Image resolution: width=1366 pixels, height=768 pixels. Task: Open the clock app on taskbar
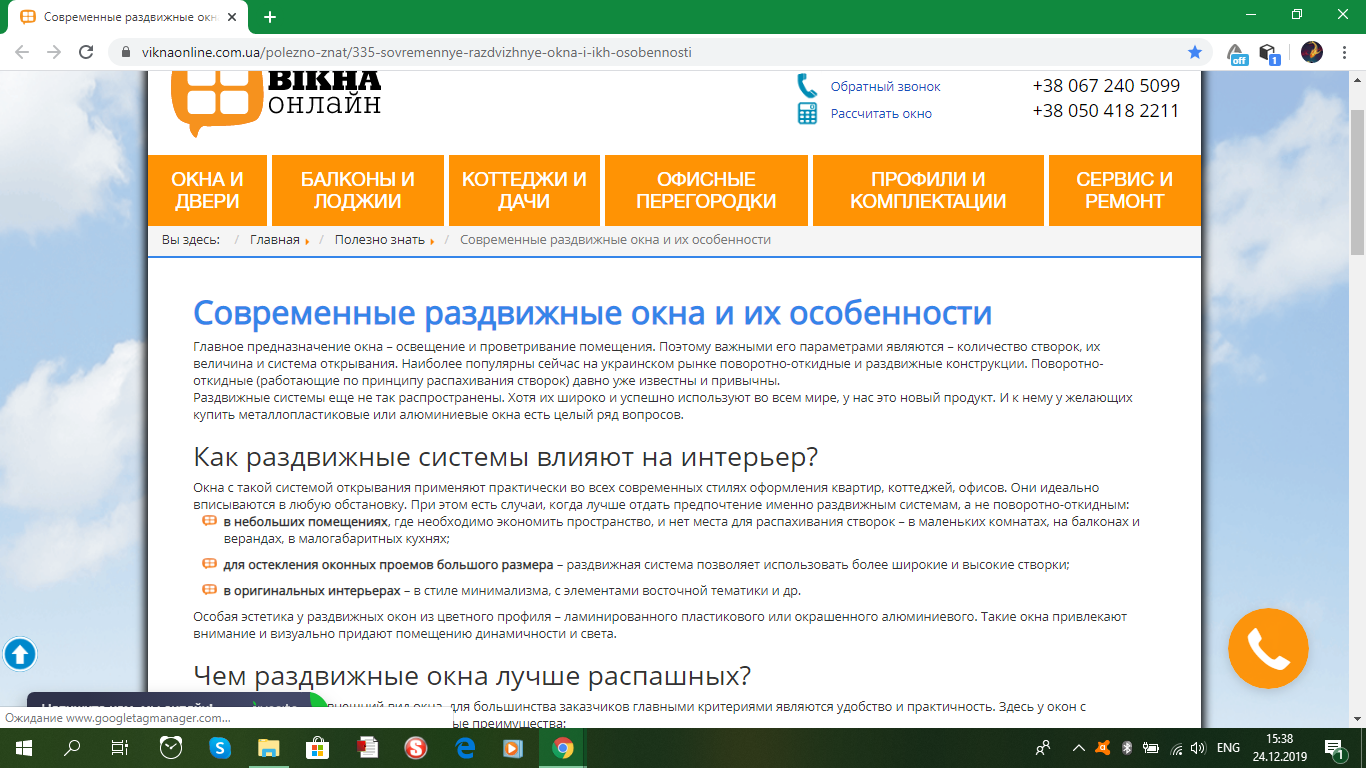coord(171,747)
